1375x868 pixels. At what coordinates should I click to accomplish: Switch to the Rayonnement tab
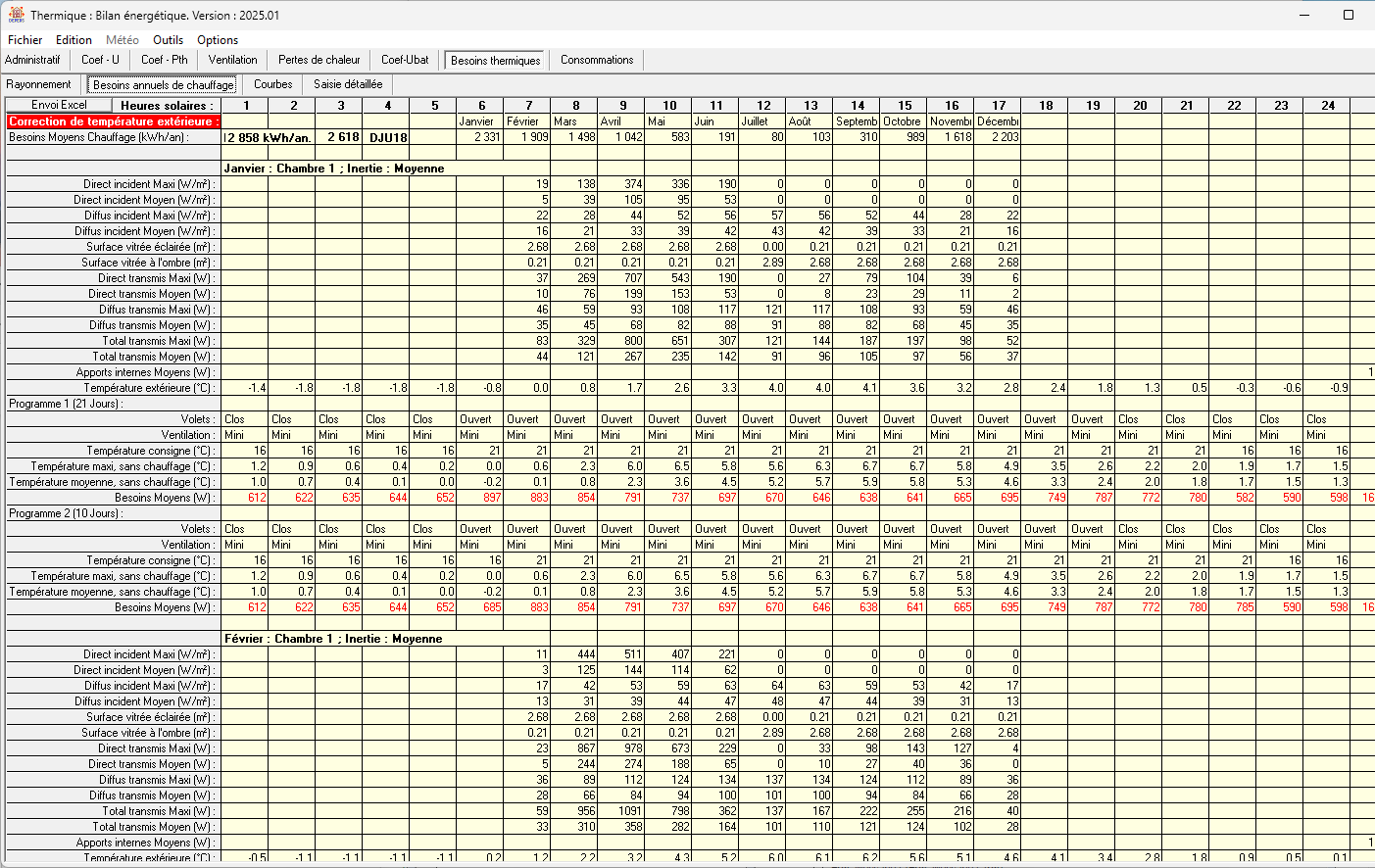pos(39,83)
